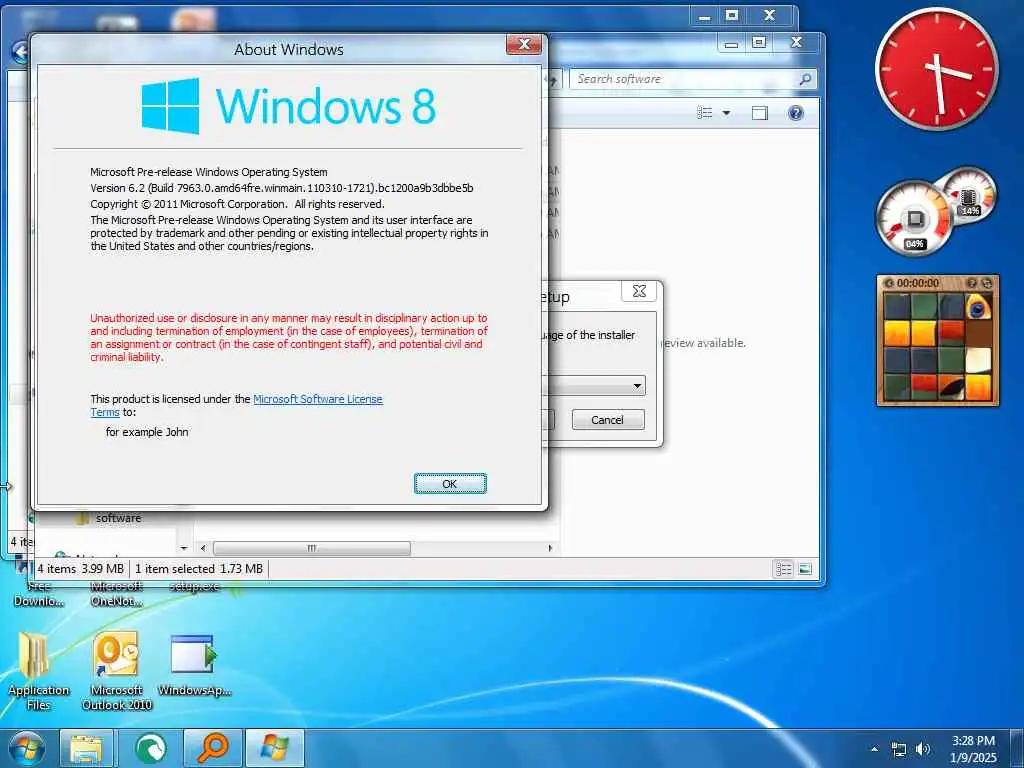The width and height of the screenshot is (1024, 768).
Task: Close the About Windows dialog
Action: click(x=524, y=44)
